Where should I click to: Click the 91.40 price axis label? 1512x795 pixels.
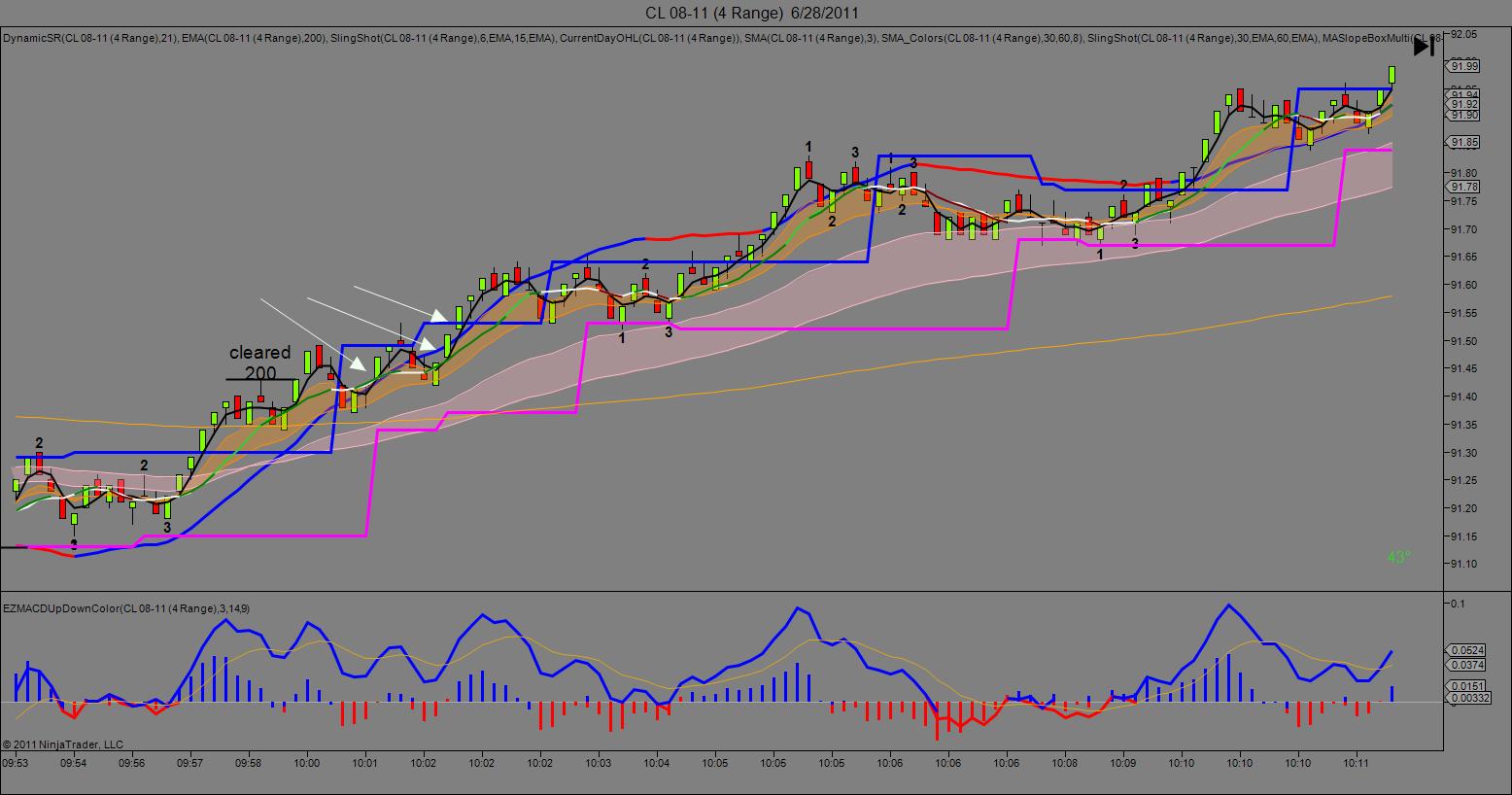1463,397
